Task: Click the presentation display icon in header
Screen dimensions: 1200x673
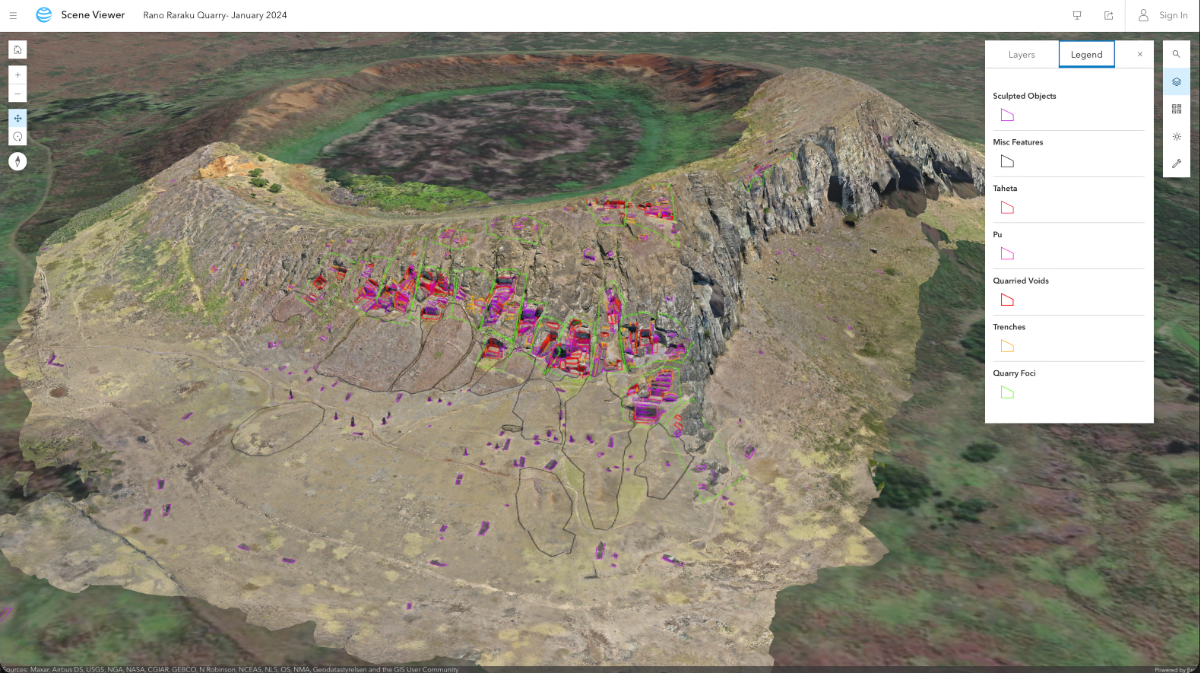Action: point(1076,15)
